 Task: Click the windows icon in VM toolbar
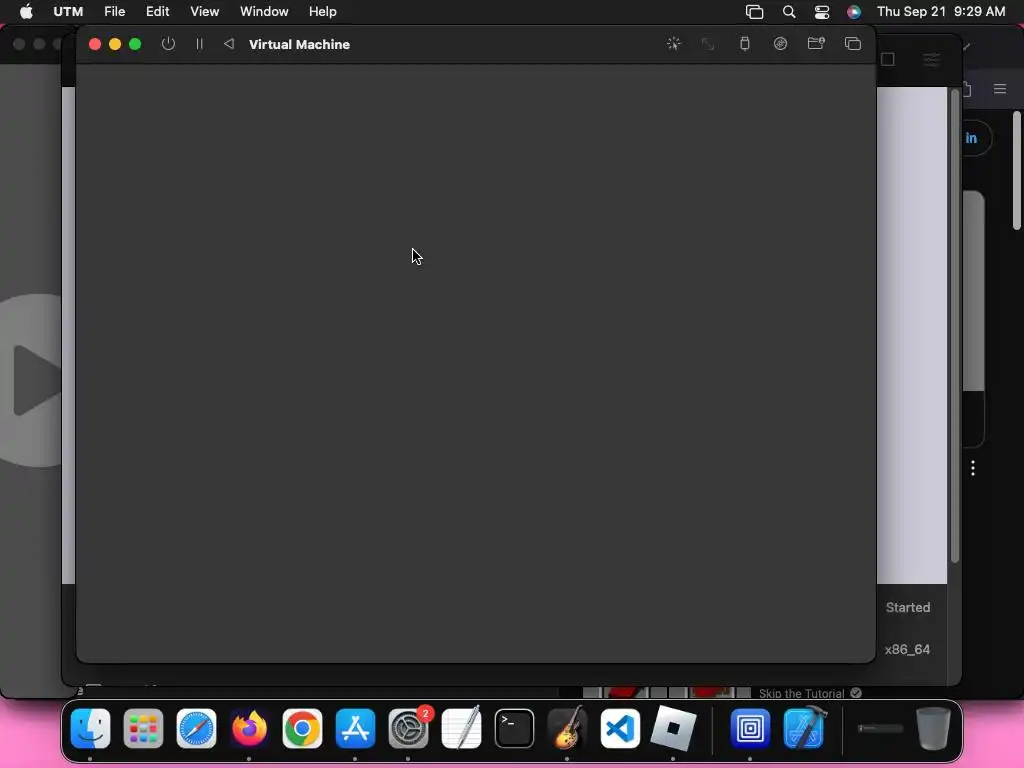point(852,44)
